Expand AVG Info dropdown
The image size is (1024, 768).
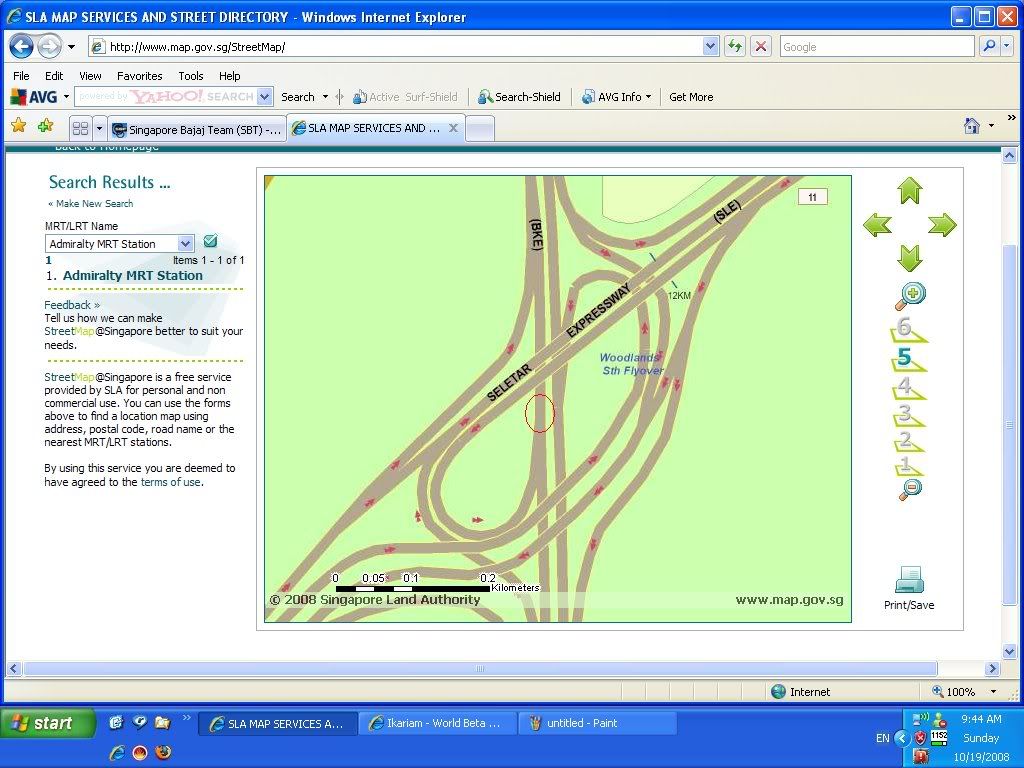point(648,97)
